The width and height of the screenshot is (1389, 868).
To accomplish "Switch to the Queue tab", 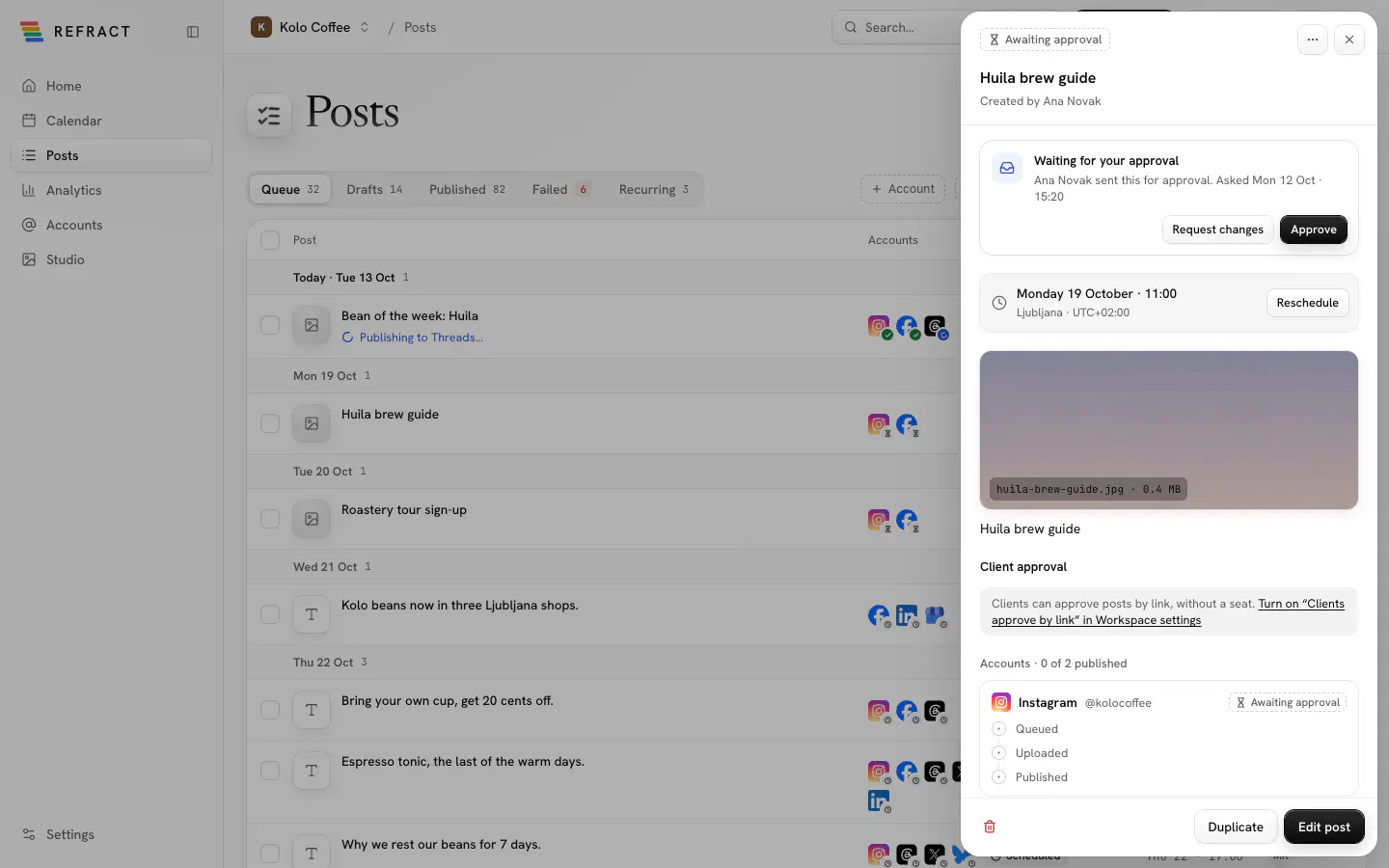I will (x=290, y=189).
